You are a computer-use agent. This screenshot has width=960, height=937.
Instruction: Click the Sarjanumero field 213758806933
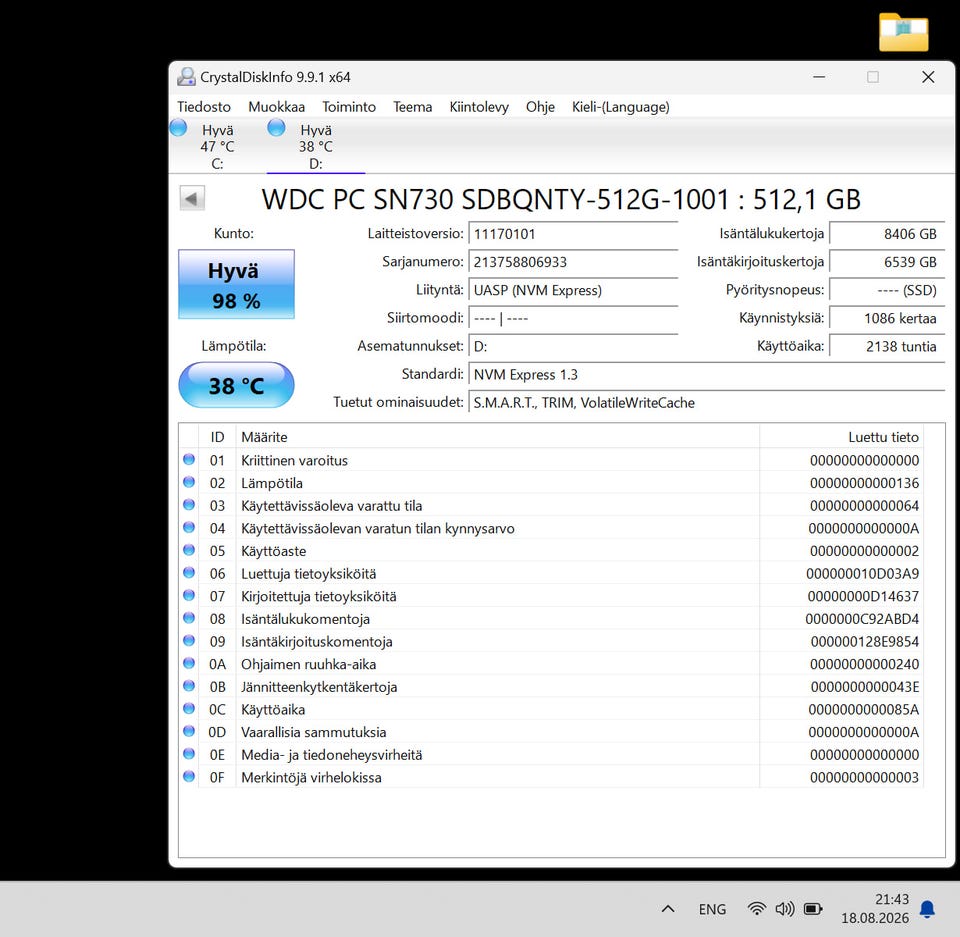tap(573, 262)
